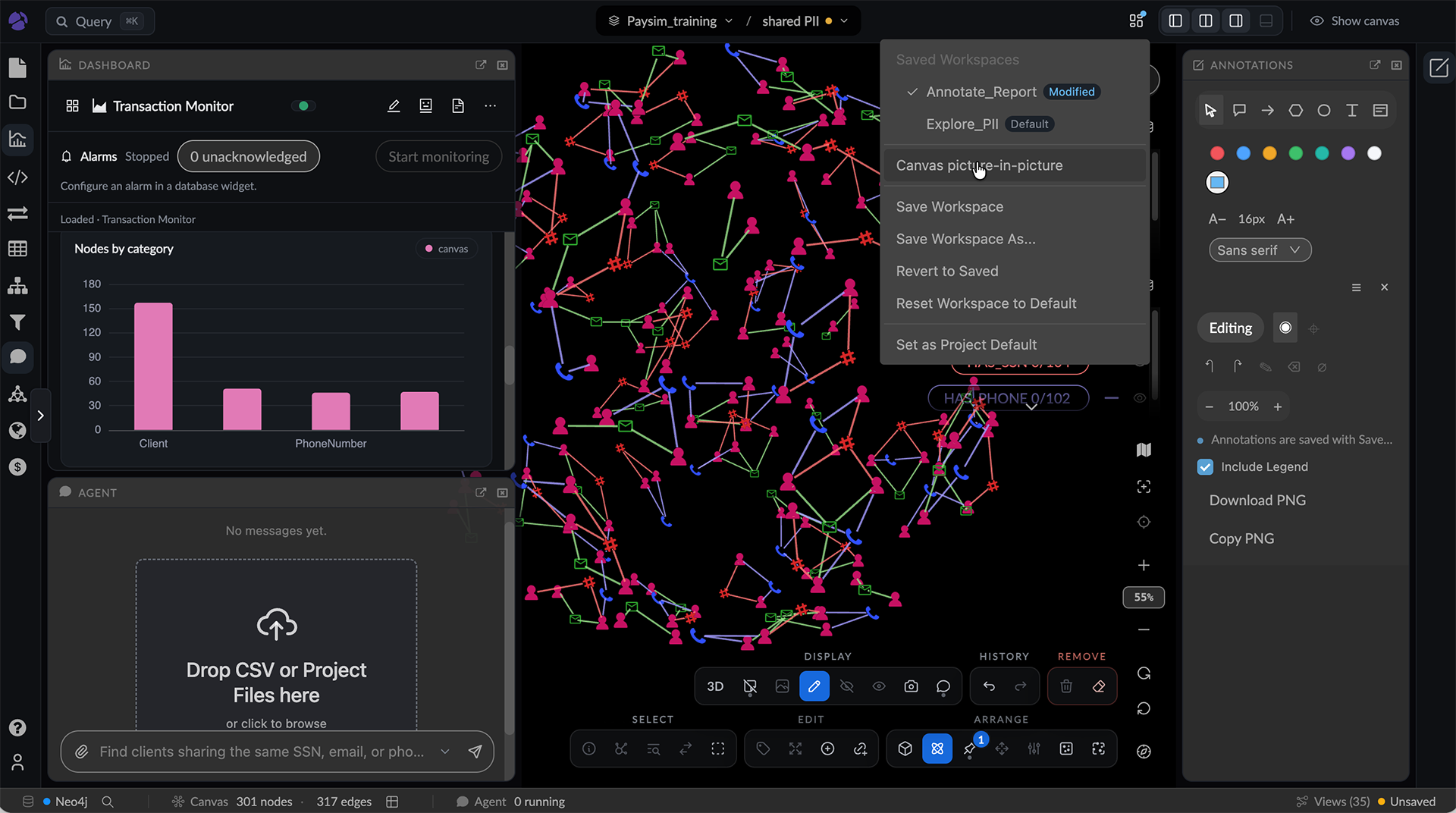Screen dimensions: 1456x813
Task: Click the tag icon in Edit toolbar
Action: click(x=763, y=749)
